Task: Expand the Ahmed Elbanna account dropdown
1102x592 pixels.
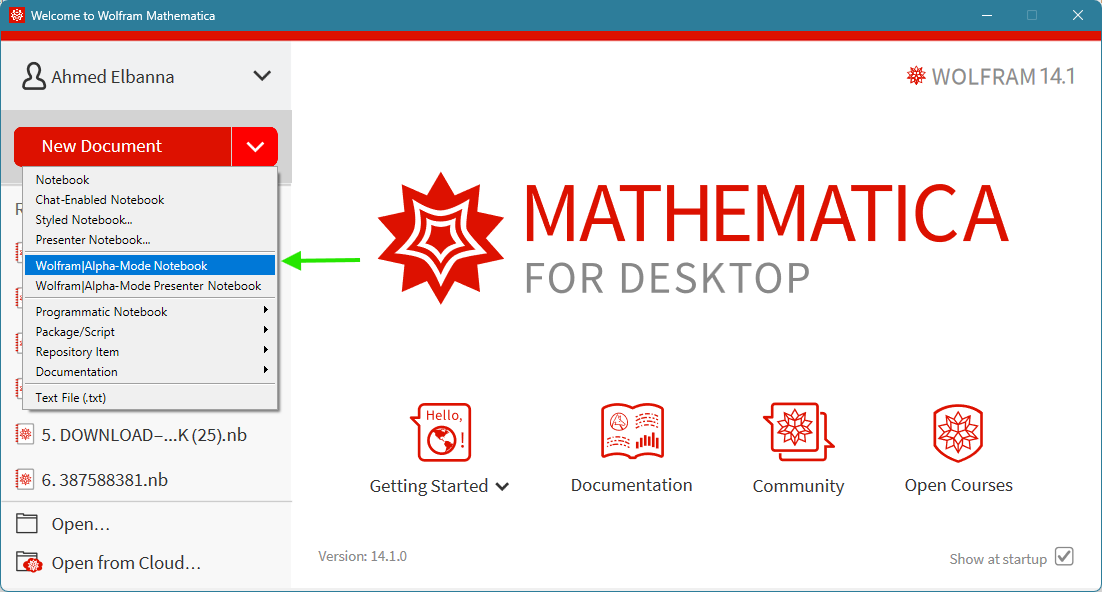Action: (x=262, y=76)
